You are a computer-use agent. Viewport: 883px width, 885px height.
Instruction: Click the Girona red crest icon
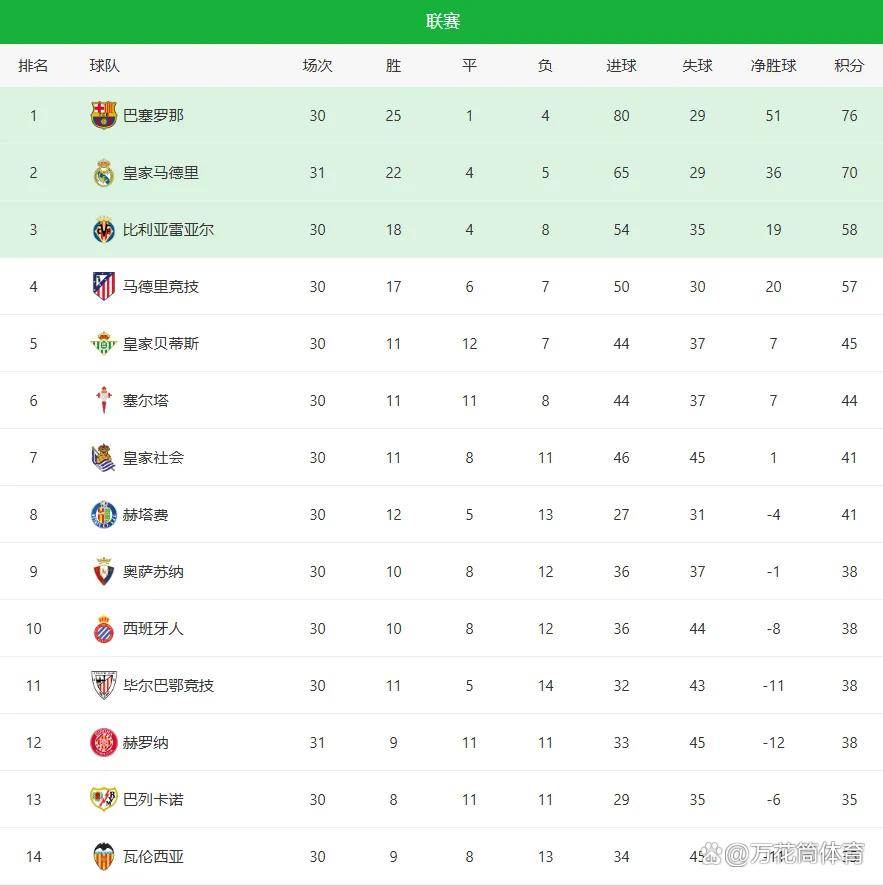pyautogui.click(x=104, y=743)
